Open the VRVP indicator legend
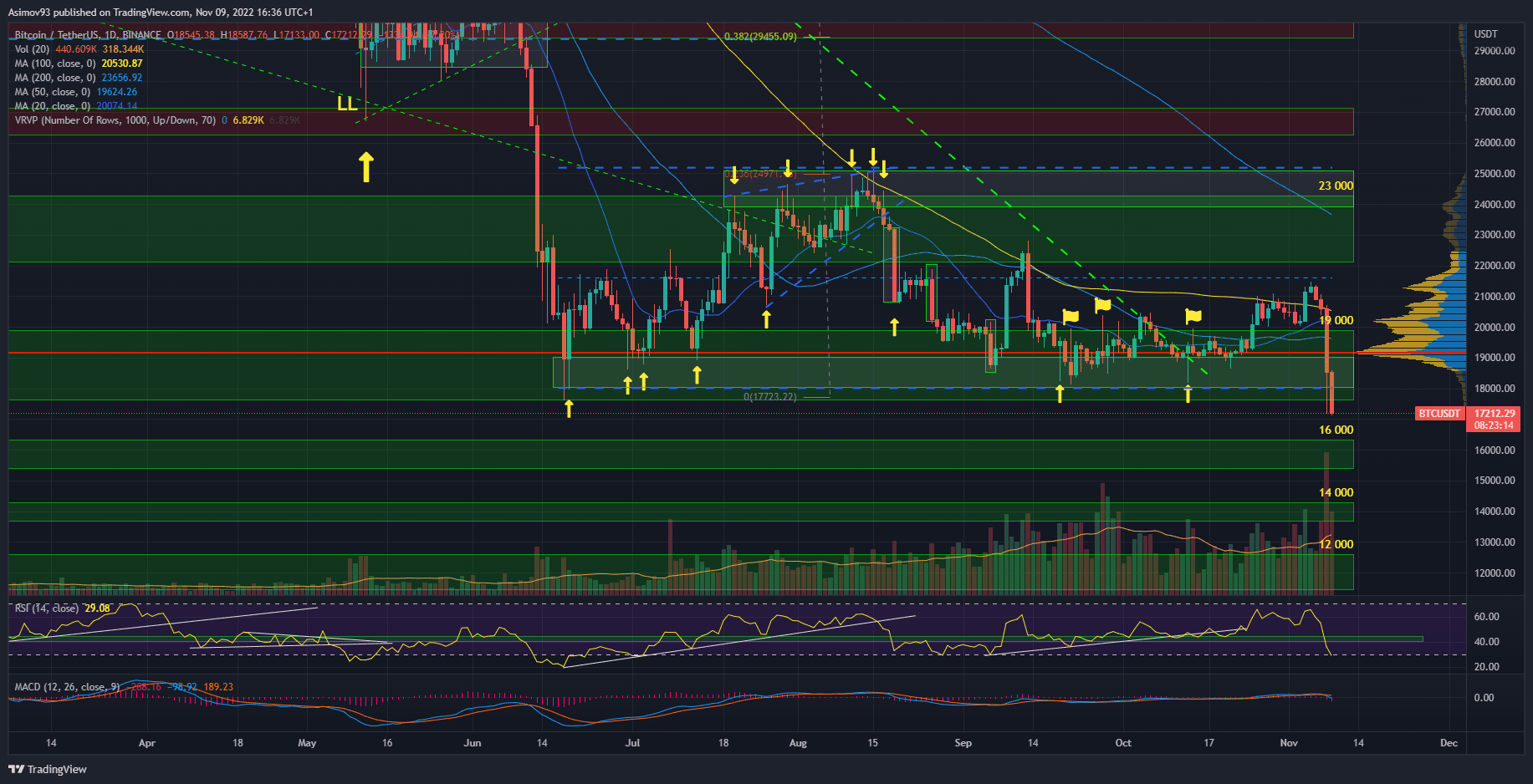Screen dimensions: 1533x784 [x=115, y=120]
